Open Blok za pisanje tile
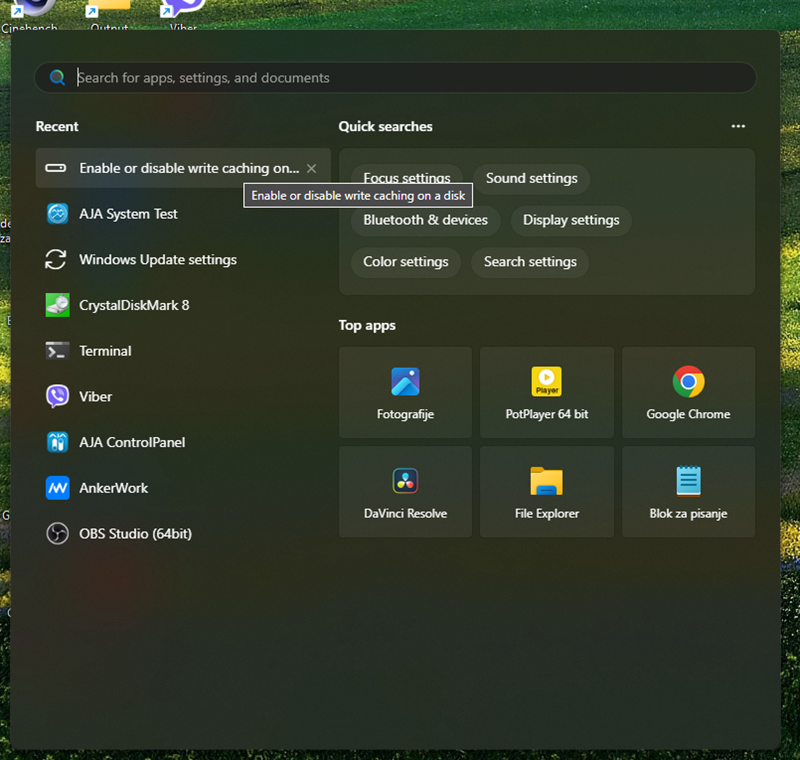Image resolution: width=800 pixels, height=760 pixels. (688, 492)
